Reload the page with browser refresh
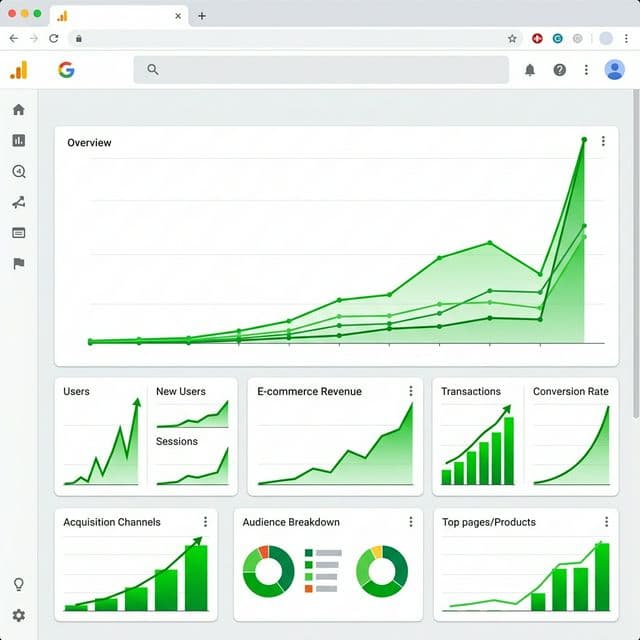This screenshot has height=640, width=640. (x=53, y=39)
